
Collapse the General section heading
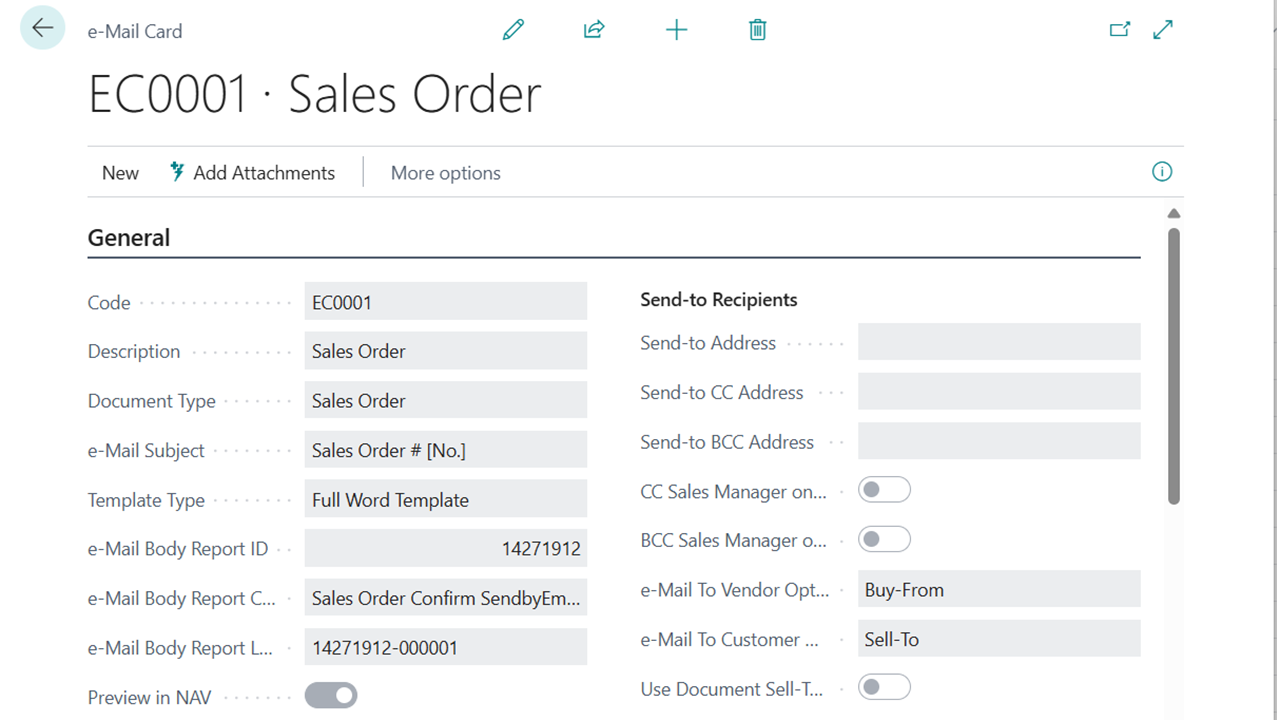129,238
